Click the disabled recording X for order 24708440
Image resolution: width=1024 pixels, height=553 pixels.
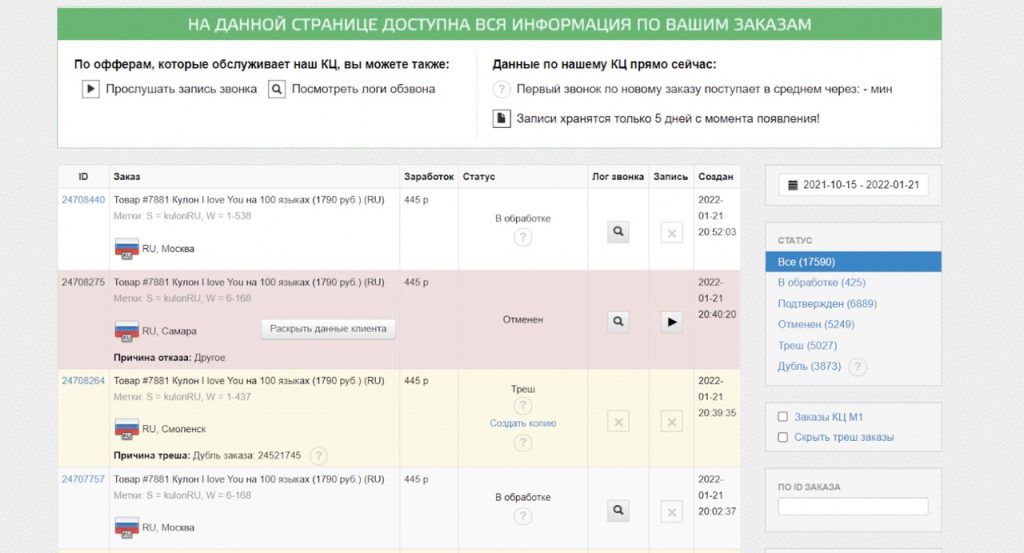click(x=671, y=233)
